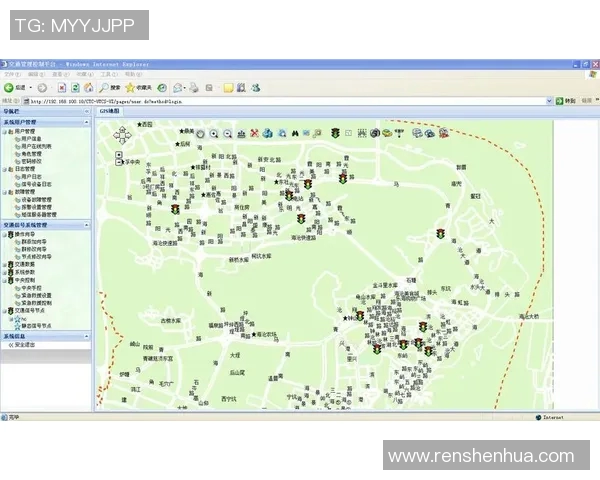Click the map zoom-in plus button
600x480 pixels.
(x=119, y=156)
